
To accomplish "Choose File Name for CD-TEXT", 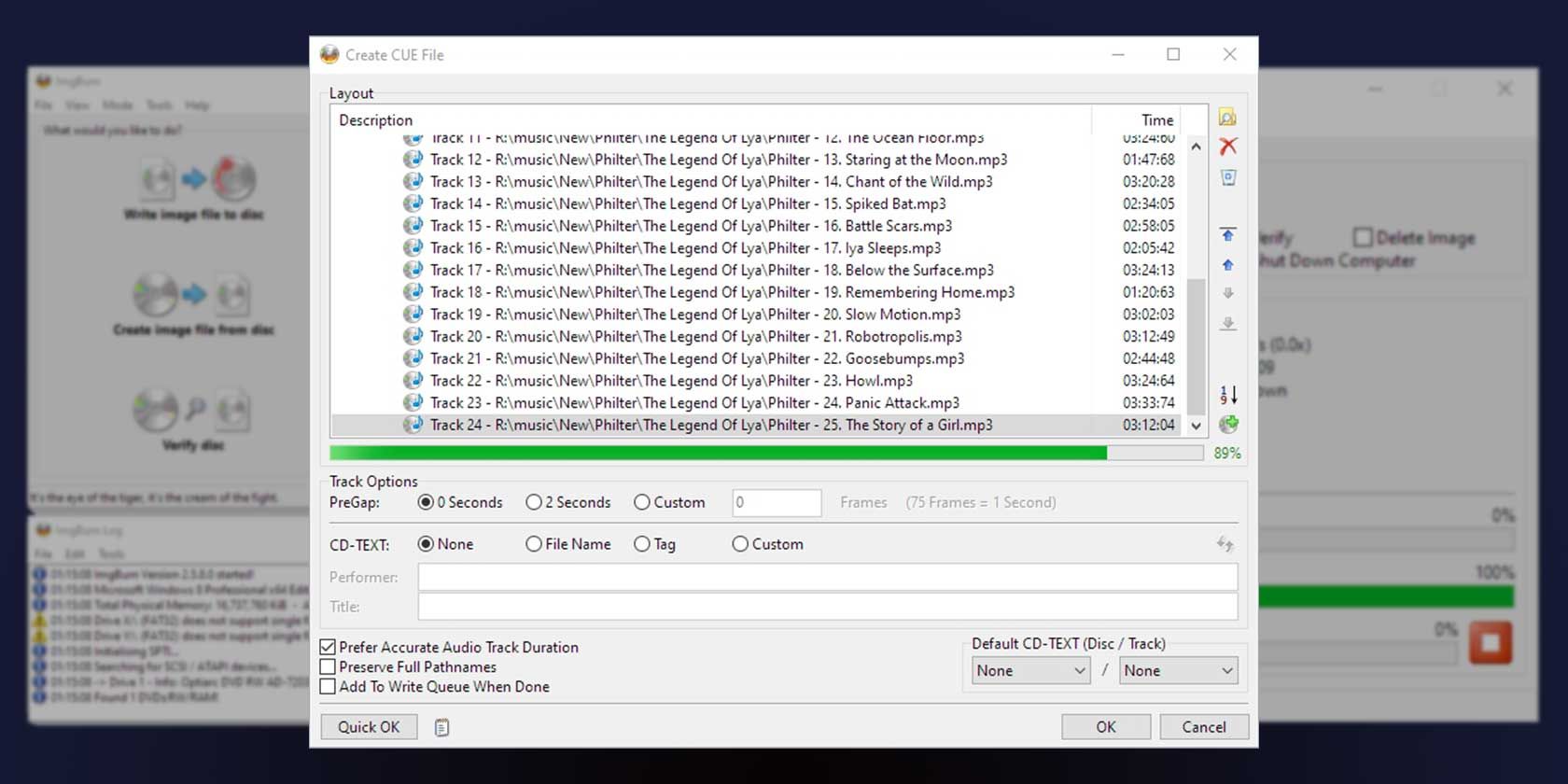I will pos(568,544).
